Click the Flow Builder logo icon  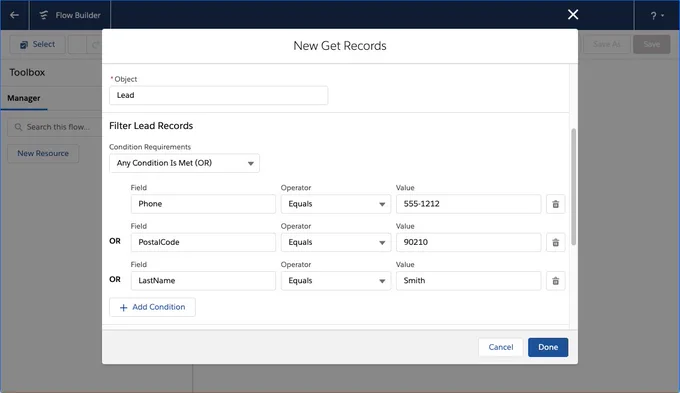[43, 15]
